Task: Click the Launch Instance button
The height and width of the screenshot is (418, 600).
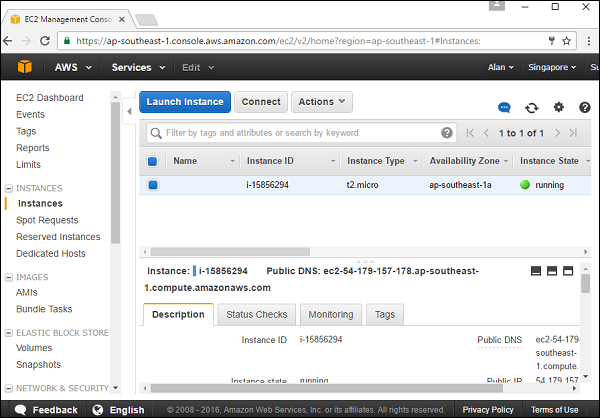Action: (x=185, y=102)
